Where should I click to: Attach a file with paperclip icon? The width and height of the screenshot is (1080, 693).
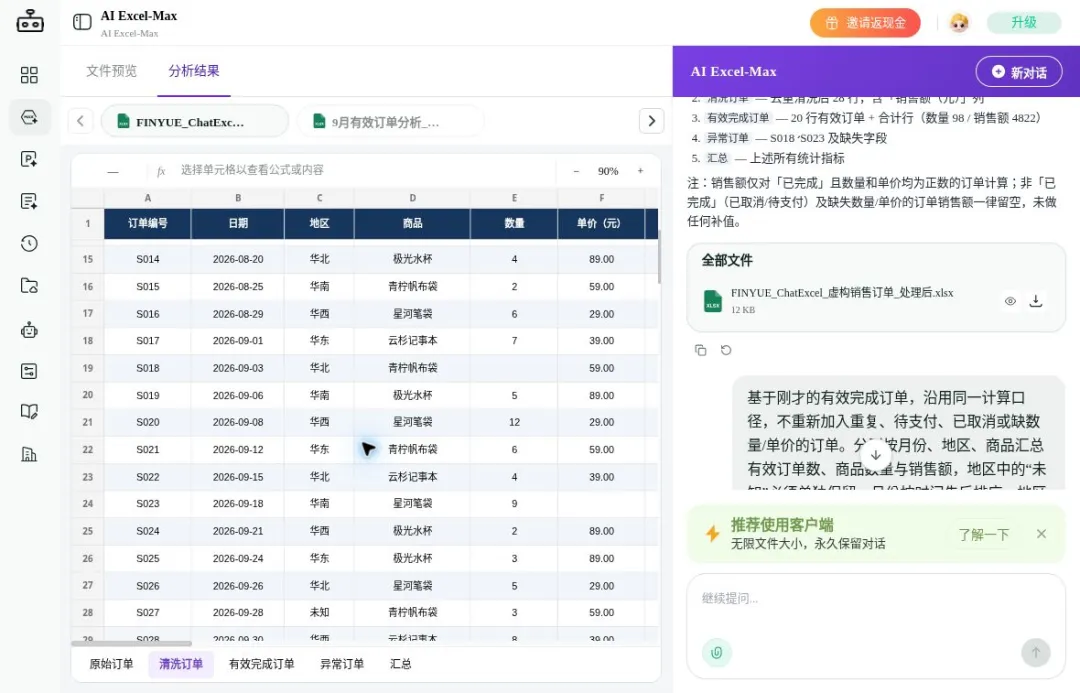(716, 652)
